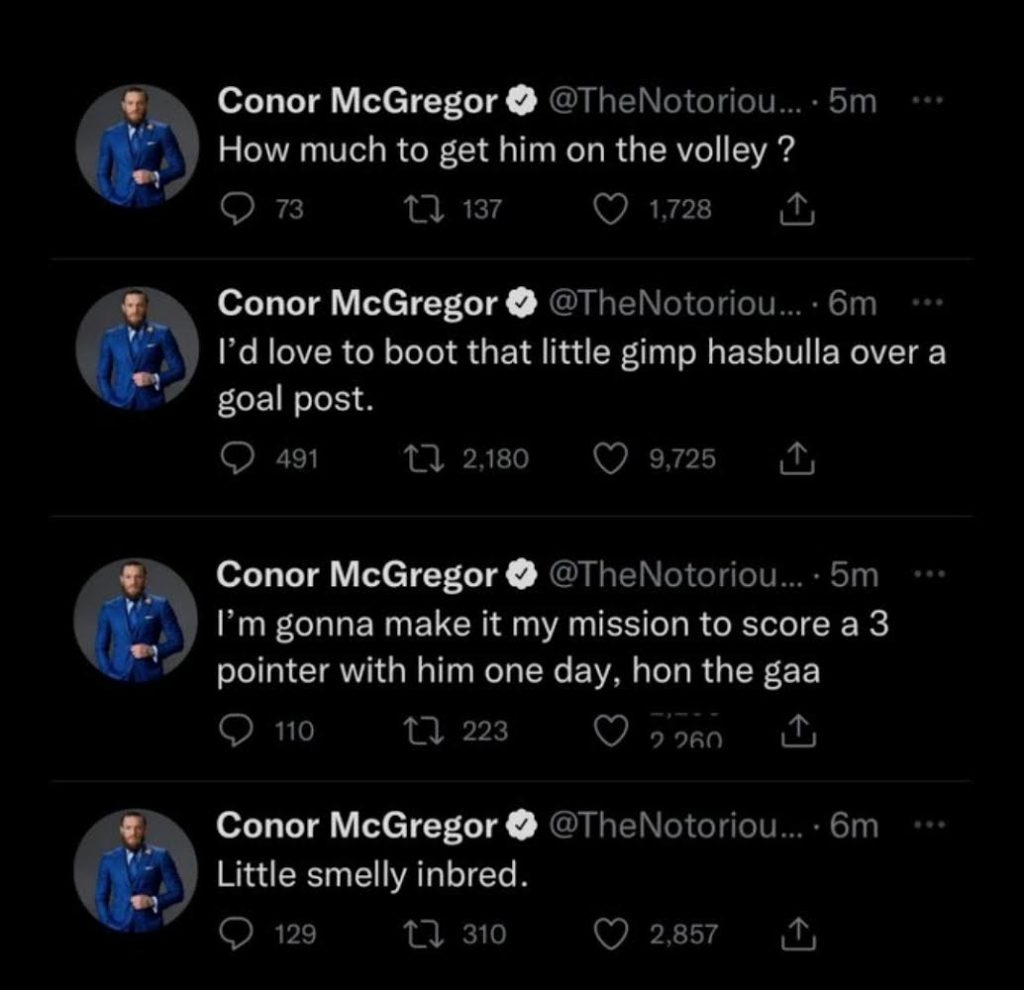
Task: Open Conor McGregor name on the last tweet
Action: coord(357,826)
